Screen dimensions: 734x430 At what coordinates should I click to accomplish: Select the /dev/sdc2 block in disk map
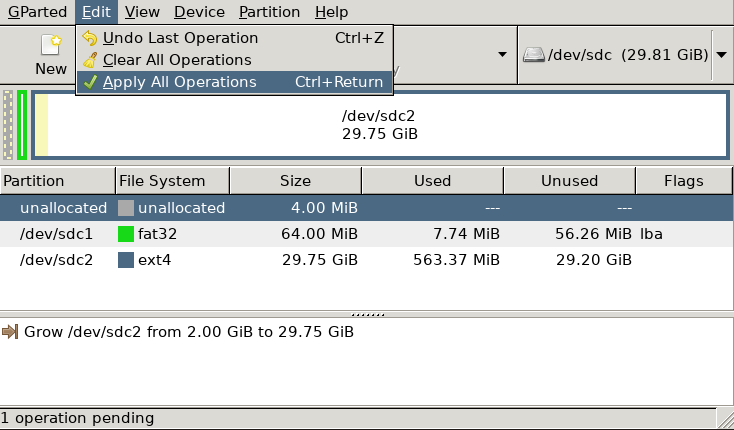point(380,125)
